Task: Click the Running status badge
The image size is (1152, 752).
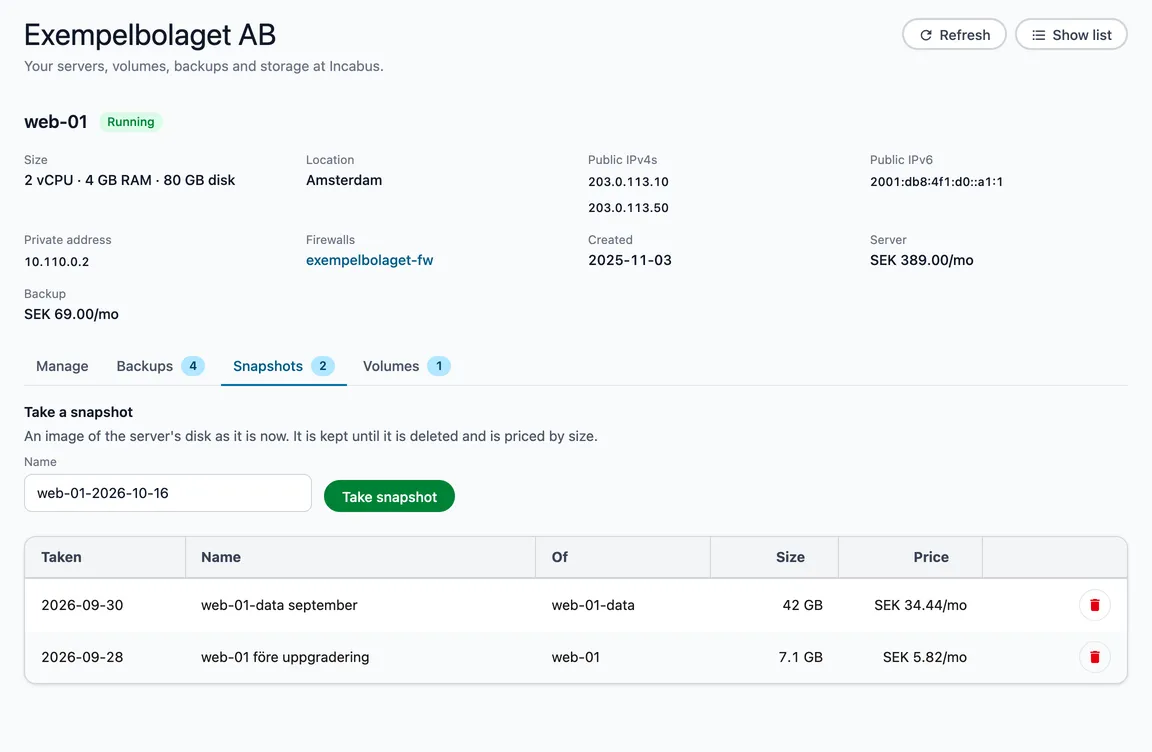Action: pos(131,122)
